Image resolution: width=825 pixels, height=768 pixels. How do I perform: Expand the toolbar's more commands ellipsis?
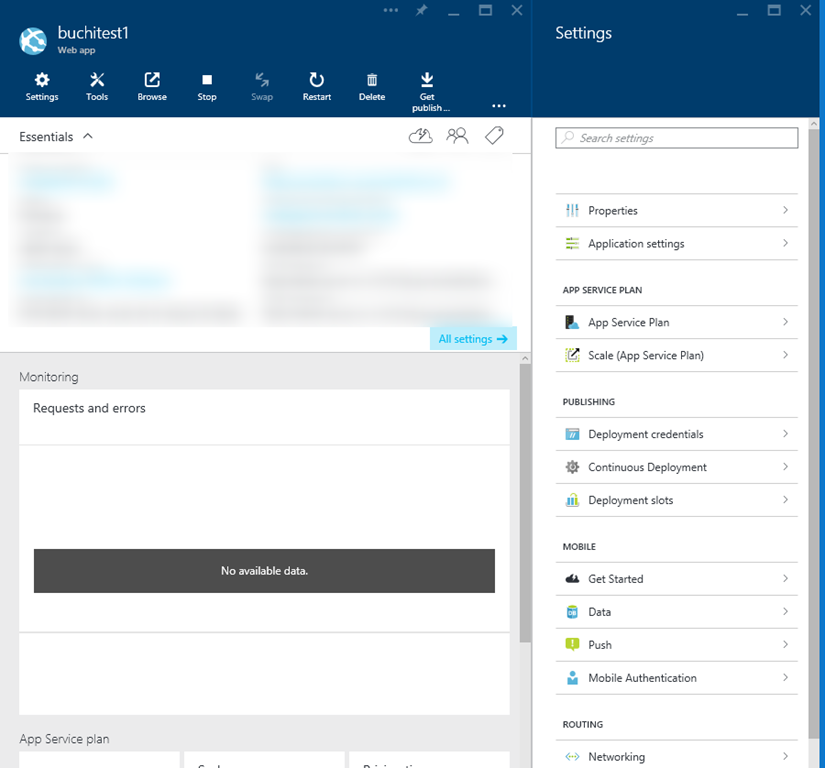coord(498,106)
